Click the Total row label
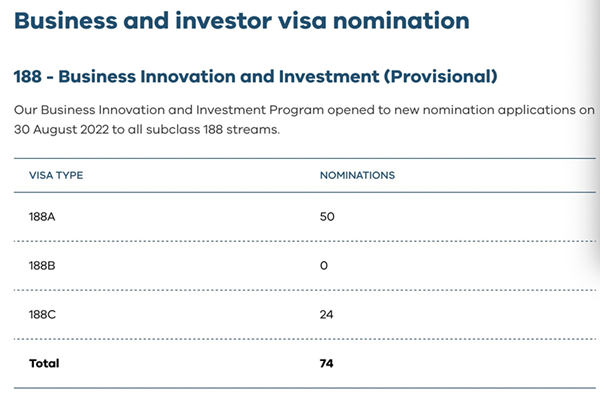This screenshot has height=396, width=600. coord(44,363)
